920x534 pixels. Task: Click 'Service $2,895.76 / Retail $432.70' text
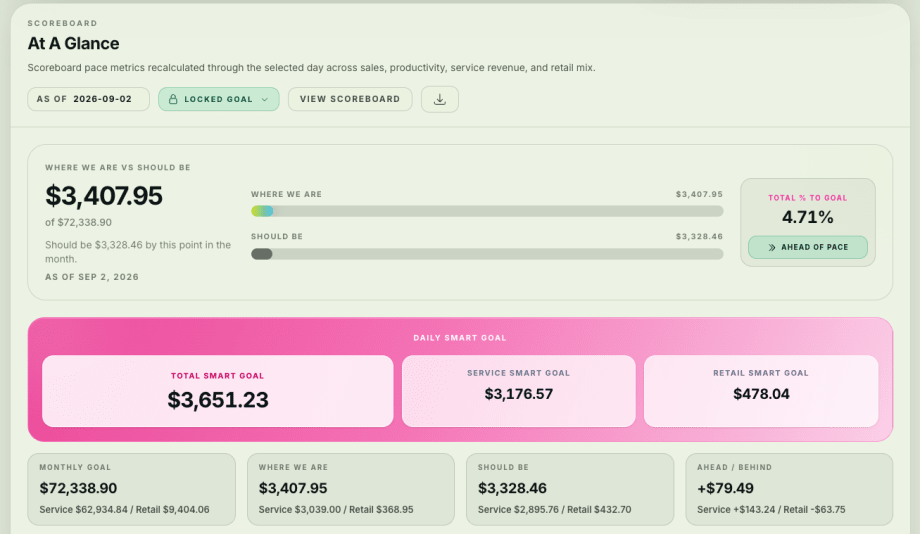[x=554, y=509]
